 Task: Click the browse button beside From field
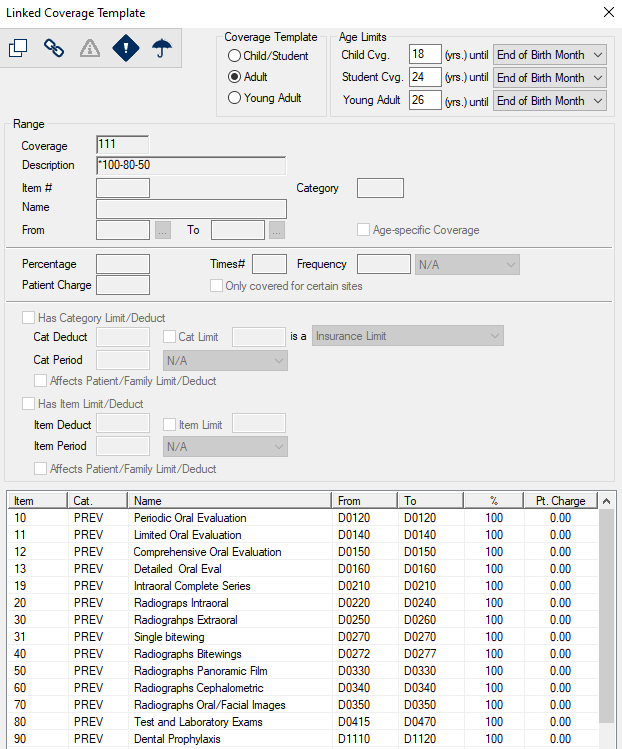(x=164, y=231)
